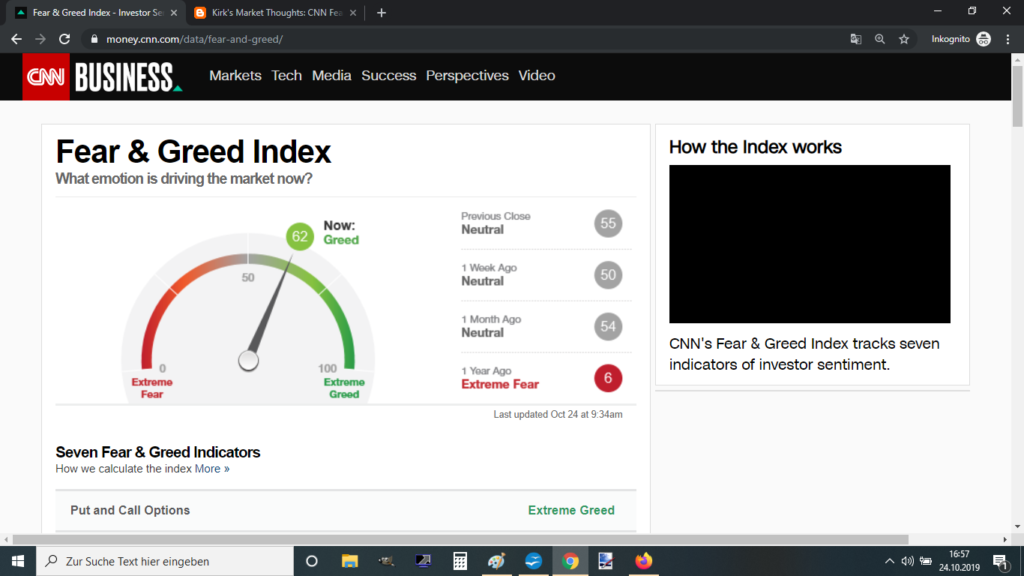Click the Last updated Oct 24 text
Screen dimensions: 1024x576
pyautogui.click(x=558, y=415)
